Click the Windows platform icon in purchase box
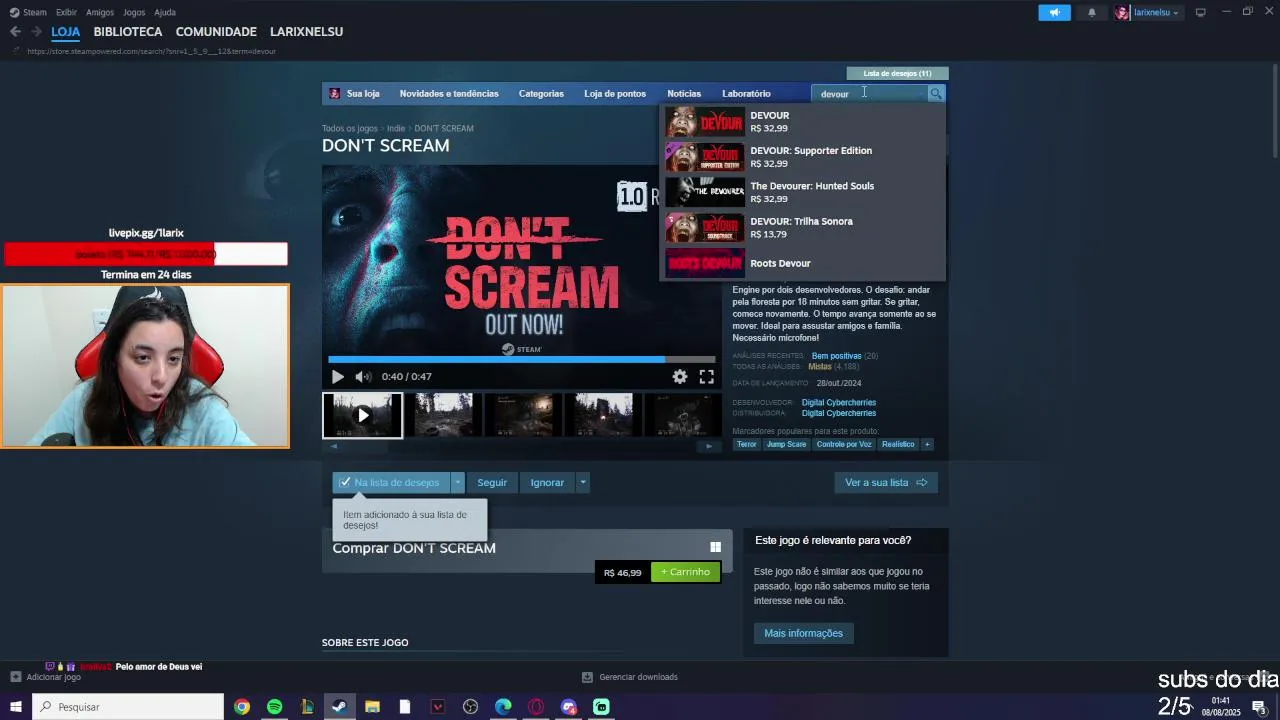 tap(715, 547)
